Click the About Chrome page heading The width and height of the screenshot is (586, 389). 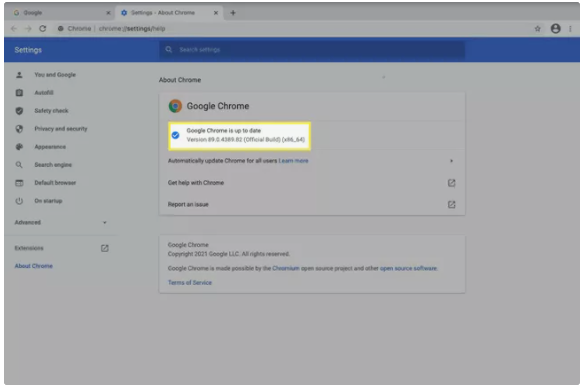click(180, 80)
